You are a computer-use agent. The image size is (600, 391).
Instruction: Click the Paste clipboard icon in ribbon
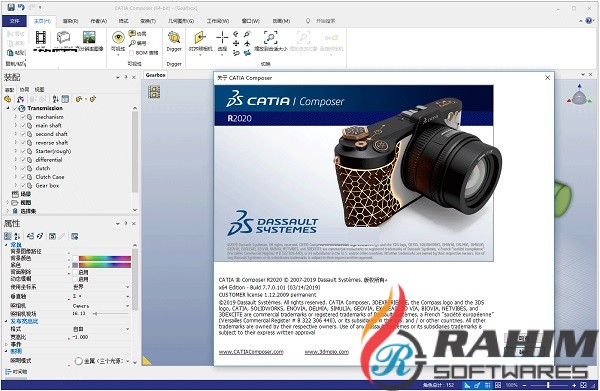[11, 53]
